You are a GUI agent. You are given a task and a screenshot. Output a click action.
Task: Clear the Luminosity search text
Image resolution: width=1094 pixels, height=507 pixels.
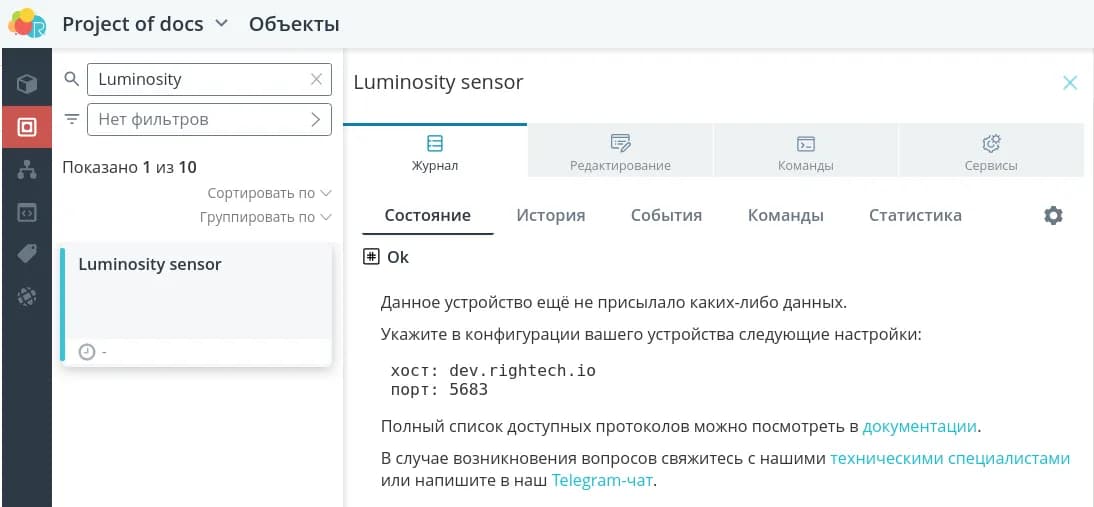coord(317,80)
